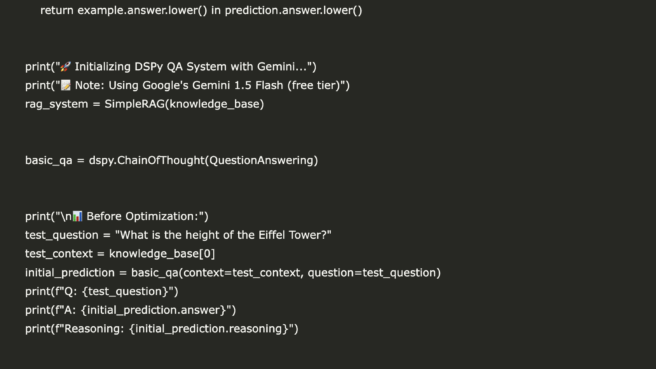The image size is (656, 369).
Task: Click the return statement line
Action: tap(201, 10)
